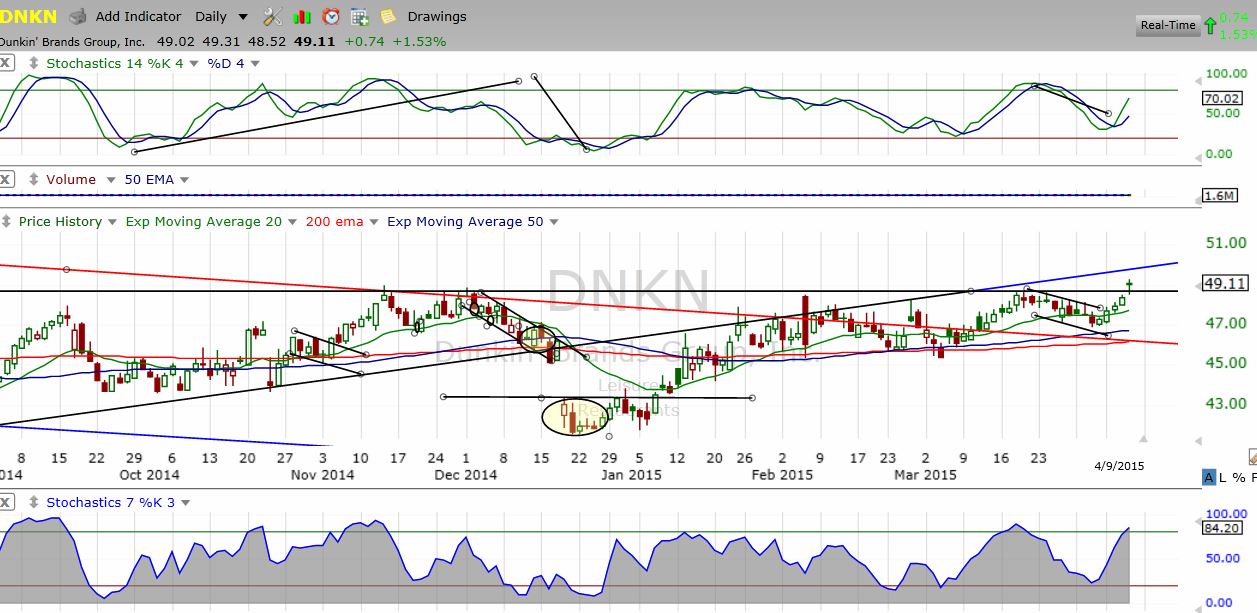Screen dimensions: 1257x613
Task: Close the Stochastics 14 pane with X box
Action: coord(6,63)
